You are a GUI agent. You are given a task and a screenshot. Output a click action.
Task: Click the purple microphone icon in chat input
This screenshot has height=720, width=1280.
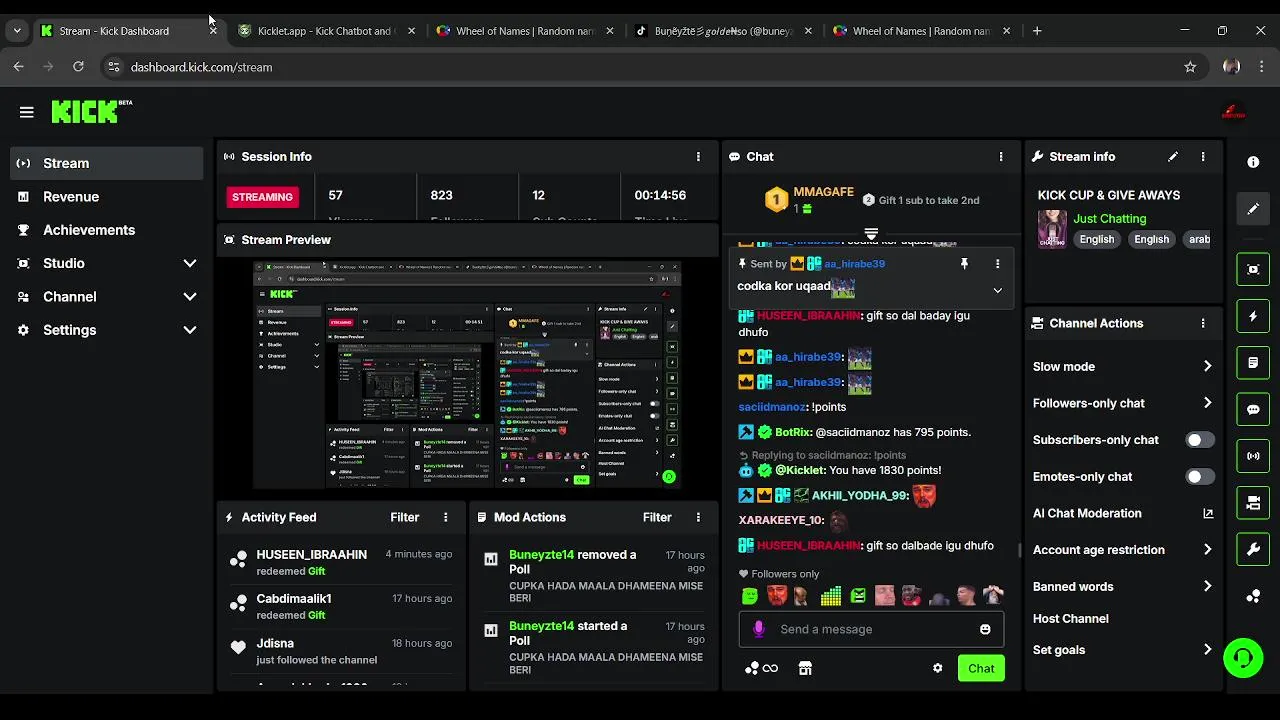tap(759, 629)
